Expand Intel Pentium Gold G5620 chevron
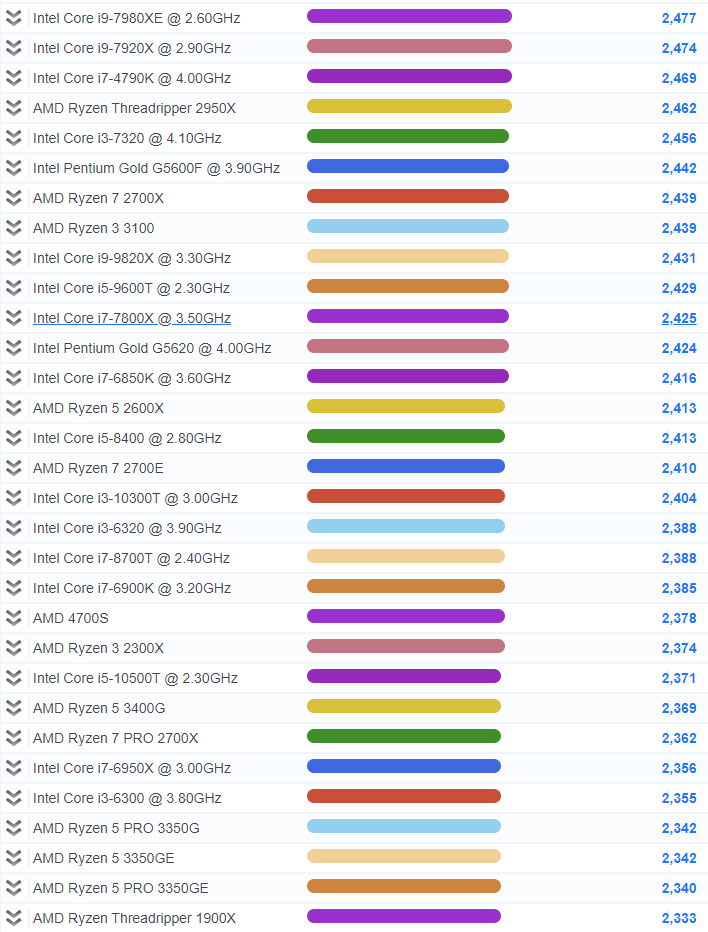 [14, 348]
